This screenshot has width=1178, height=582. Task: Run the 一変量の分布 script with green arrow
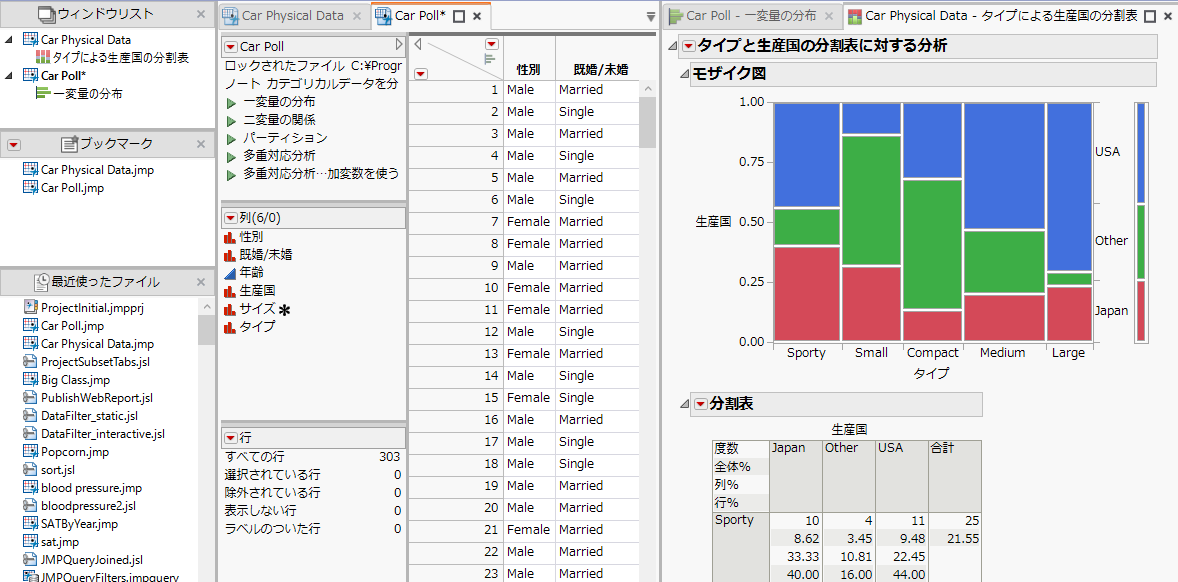231,102
